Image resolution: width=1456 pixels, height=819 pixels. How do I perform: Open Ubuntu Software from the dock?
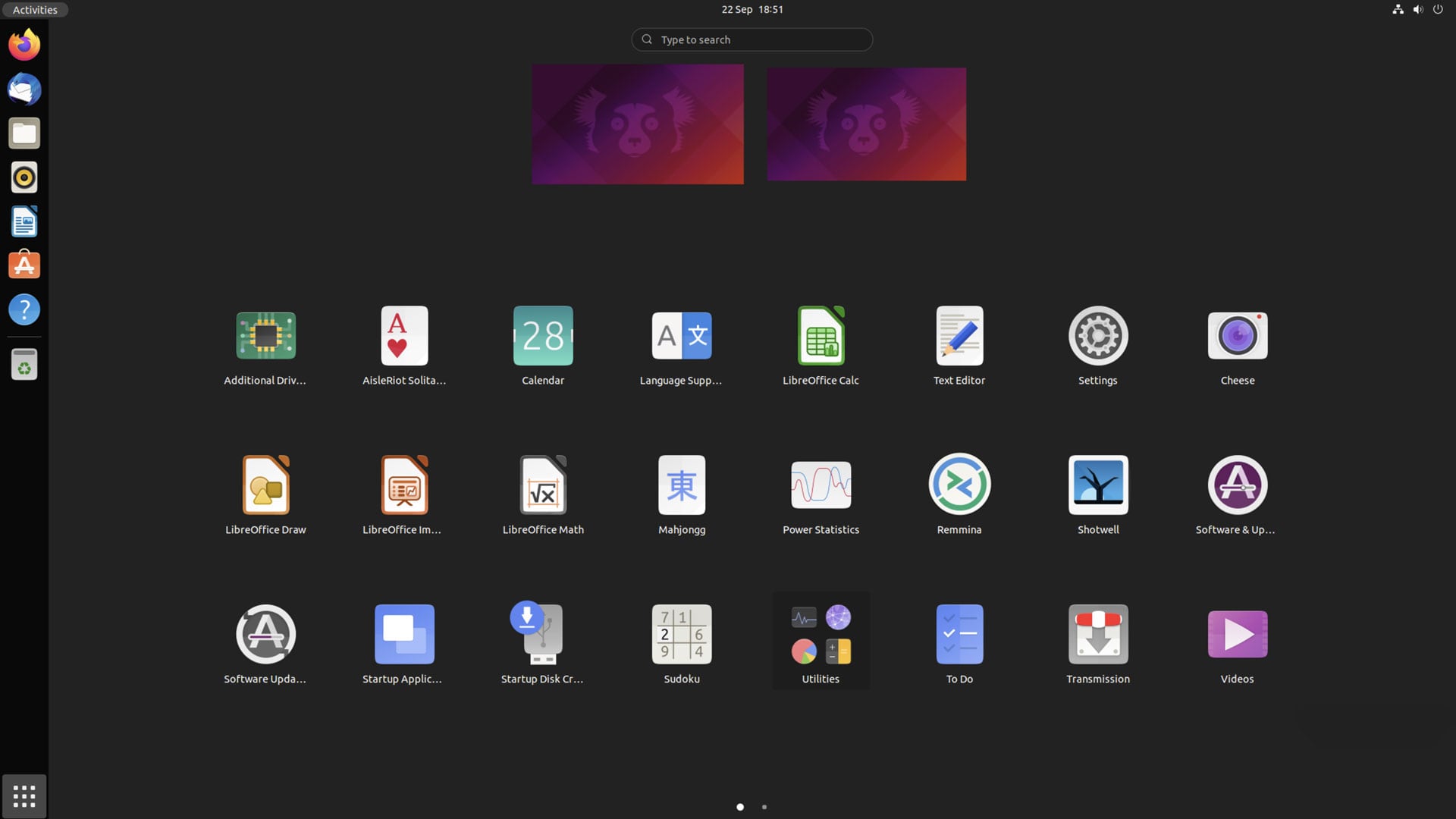24,265
